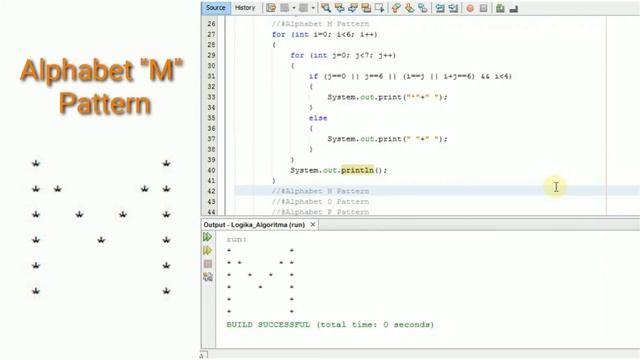Click the Shift Line Left icon
Screen dimensions: 640x360
click(x=440, y=8)
